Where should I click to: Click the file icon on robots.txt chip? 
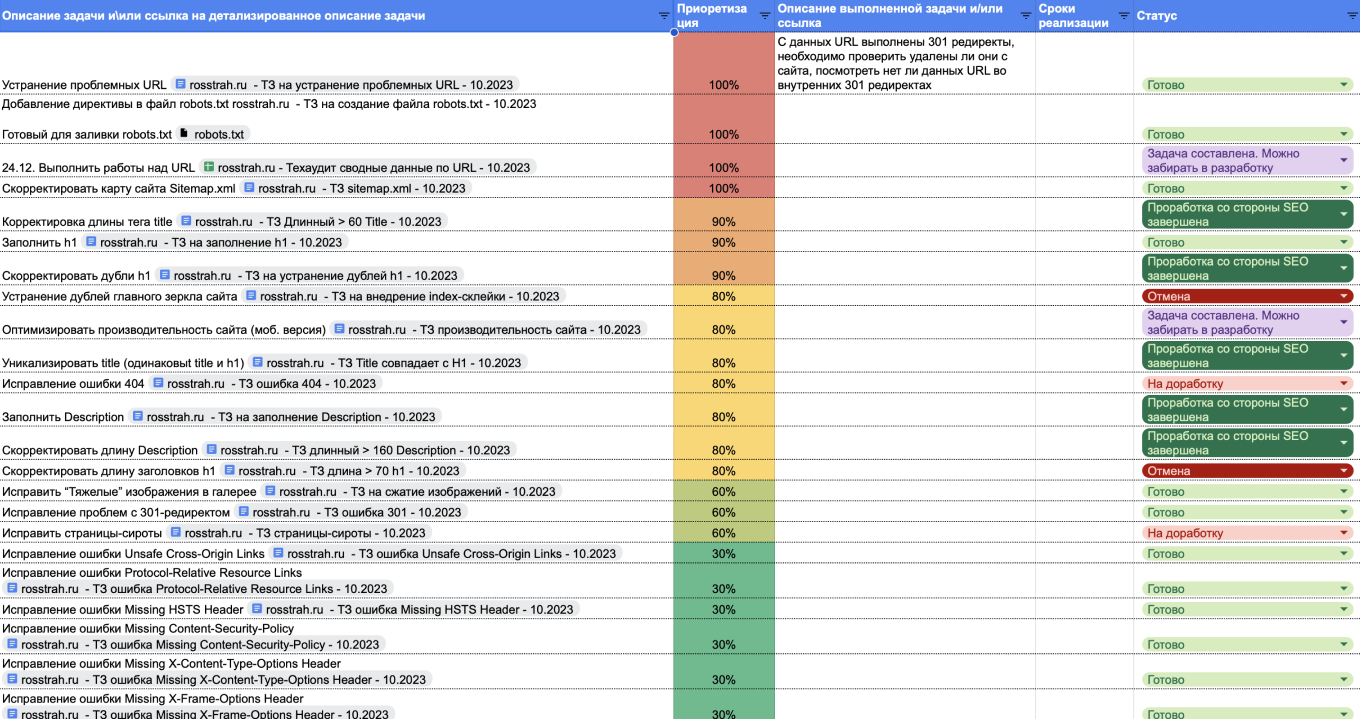coord(183,134)
